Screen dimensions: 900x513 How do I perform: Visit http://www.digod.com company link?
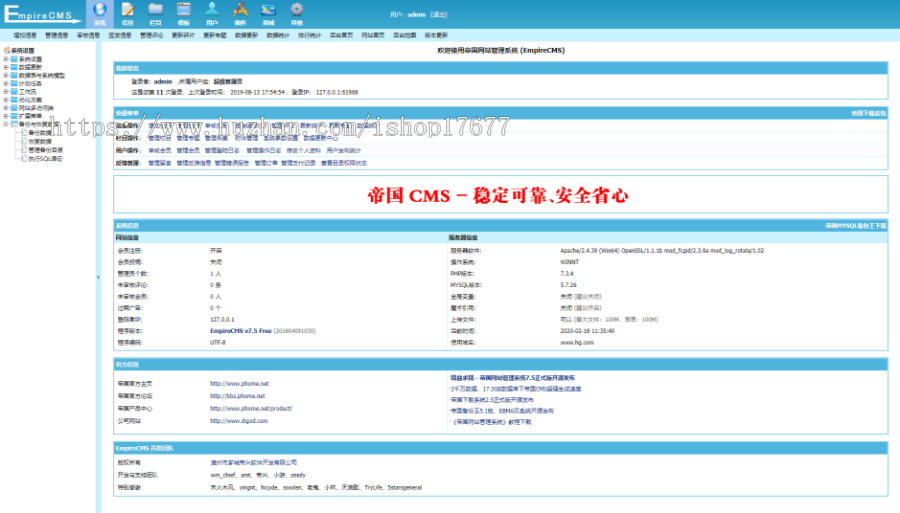(239, 421)
